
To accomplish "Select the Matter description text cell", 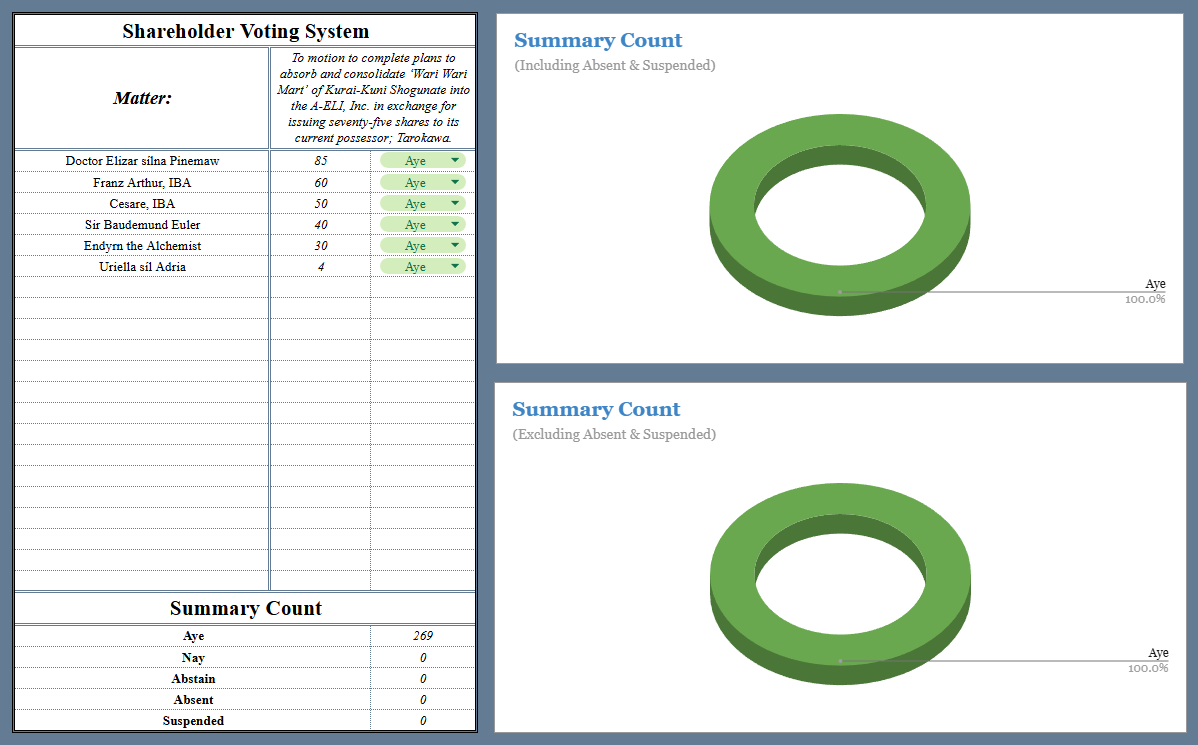I will click(373, 98).
